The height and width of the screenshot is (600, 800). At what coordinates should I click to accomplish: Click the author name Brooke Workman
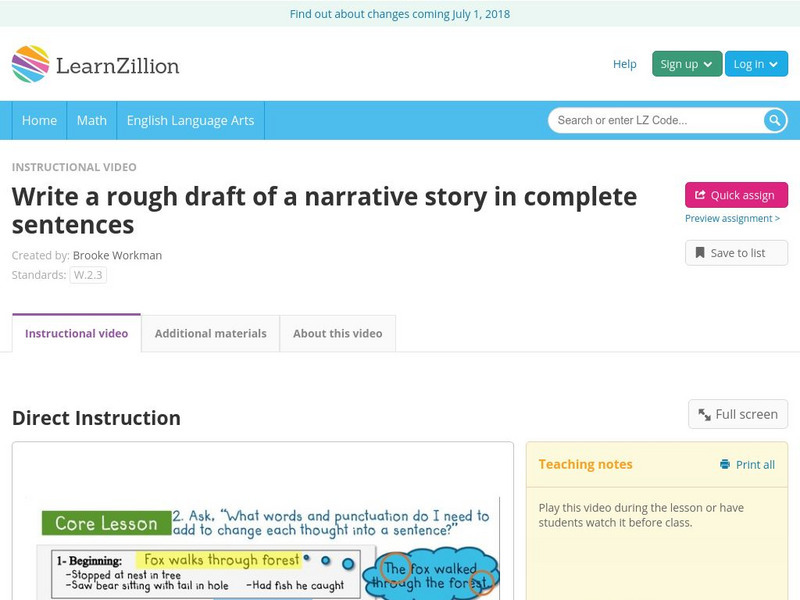click(117, 255)
